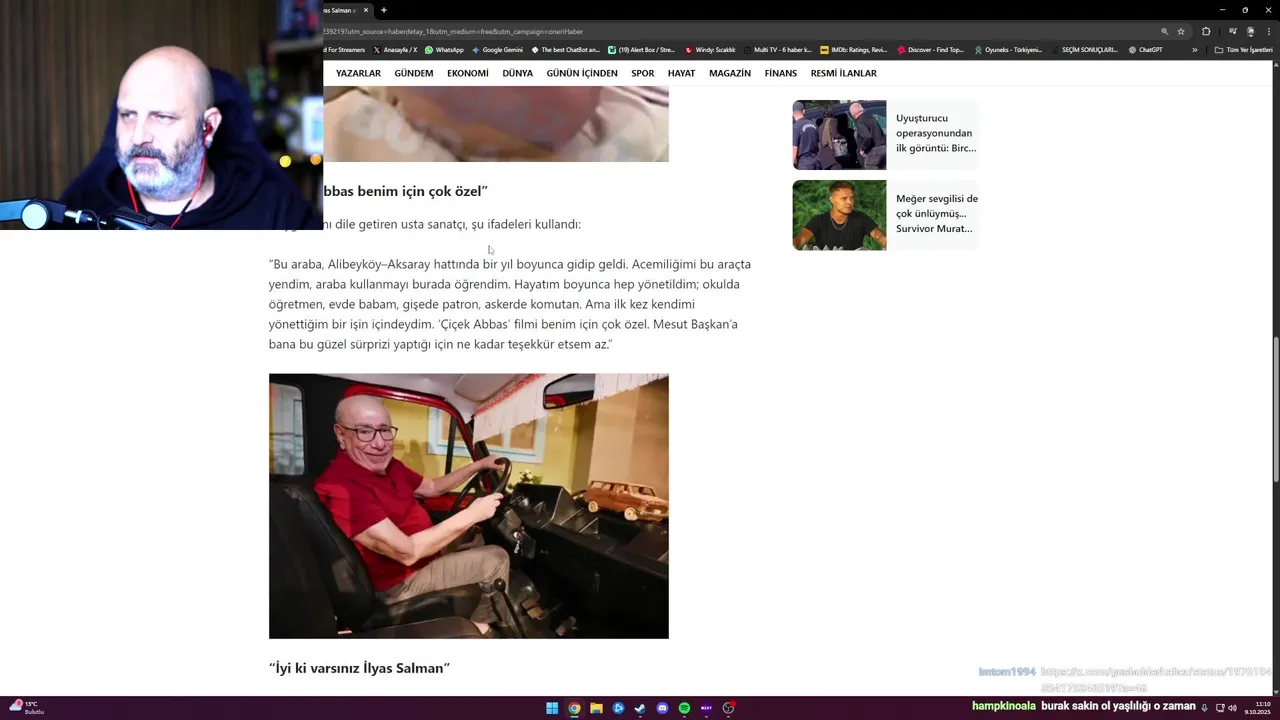This screenshot has width=1280, height=720.
Task: Open YAZARLAR menu item
Action: [358, 73]
